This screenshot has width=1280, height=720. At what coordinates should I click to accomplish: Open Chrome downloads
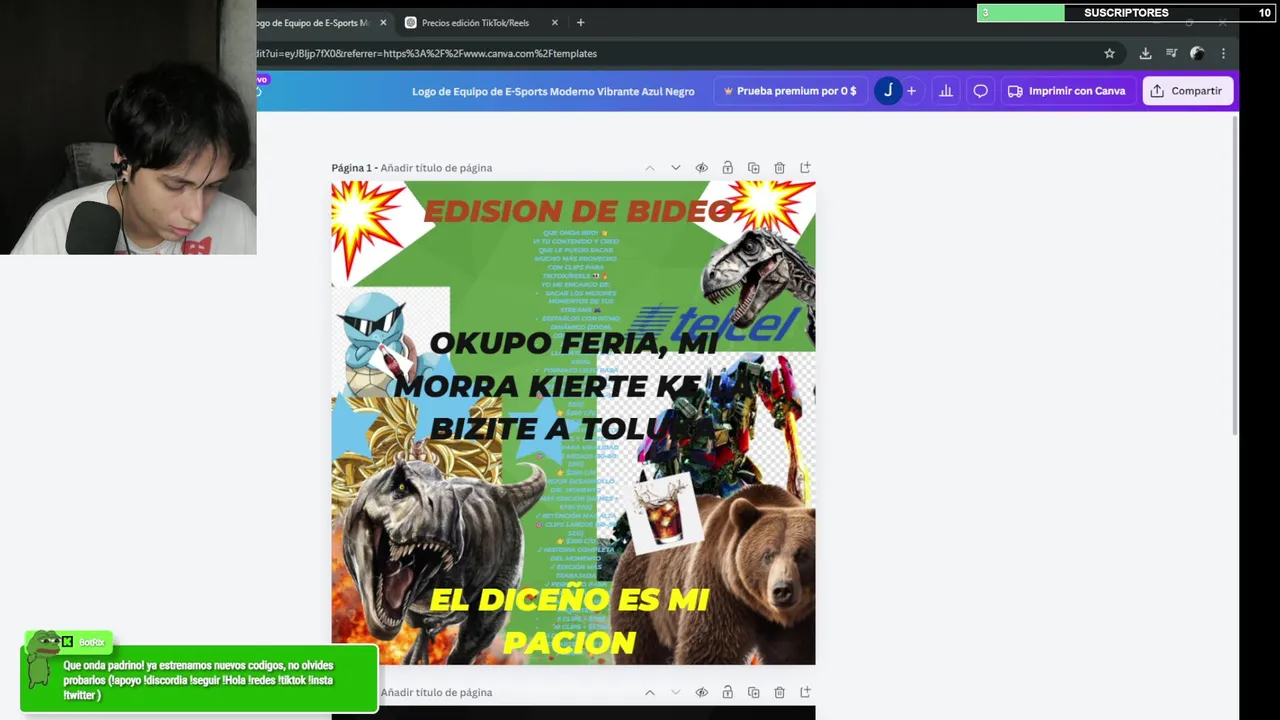pyautogui.click(x=1145, y=54)
